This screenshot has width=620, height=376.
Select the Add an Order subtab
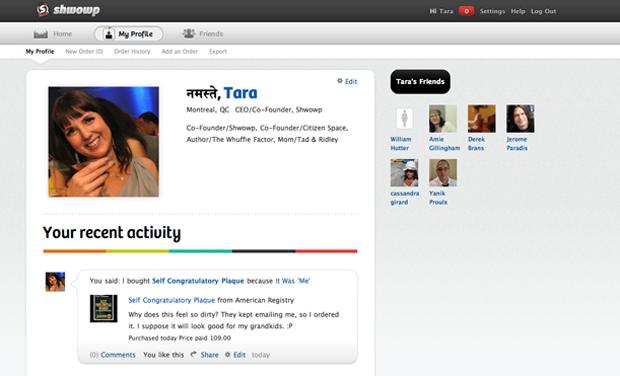coord(180,51)
